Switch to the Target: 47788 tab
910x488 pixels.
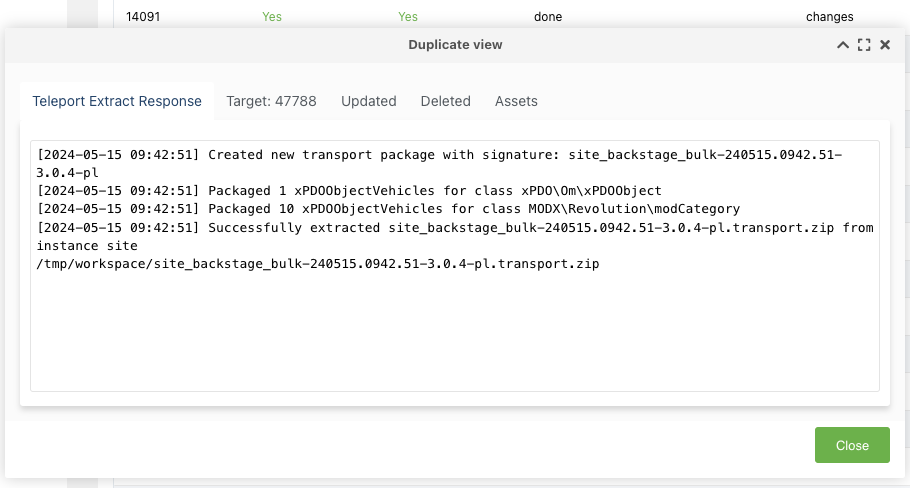click(271, 101)
